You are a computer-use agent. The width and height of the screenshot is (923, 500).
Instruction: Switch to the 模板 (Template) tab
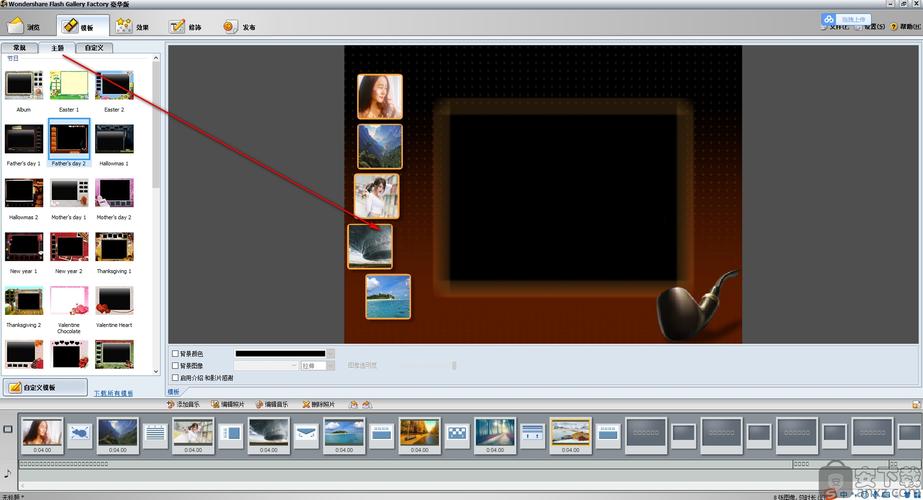[x=81, y=27]
